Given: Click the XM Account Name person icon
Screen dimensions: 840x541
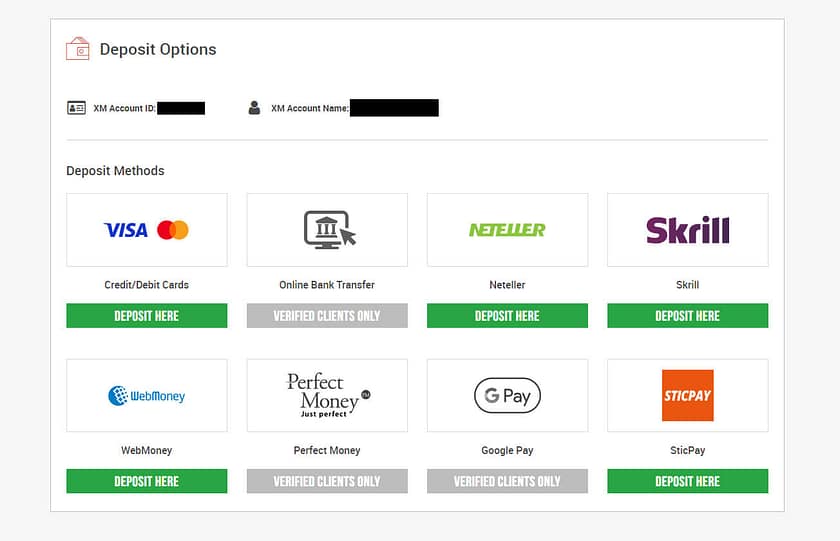Looking at the screenshot, I should 254,108.
